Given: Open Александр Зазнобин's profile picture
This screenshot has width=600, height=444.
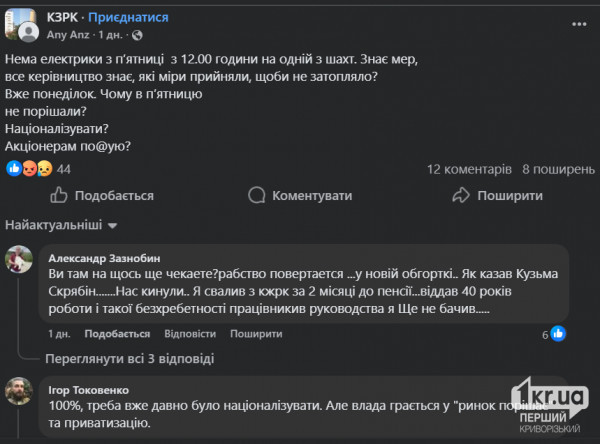Looking at the screenshot, I should pyautogui.click(x=21, y=260).
